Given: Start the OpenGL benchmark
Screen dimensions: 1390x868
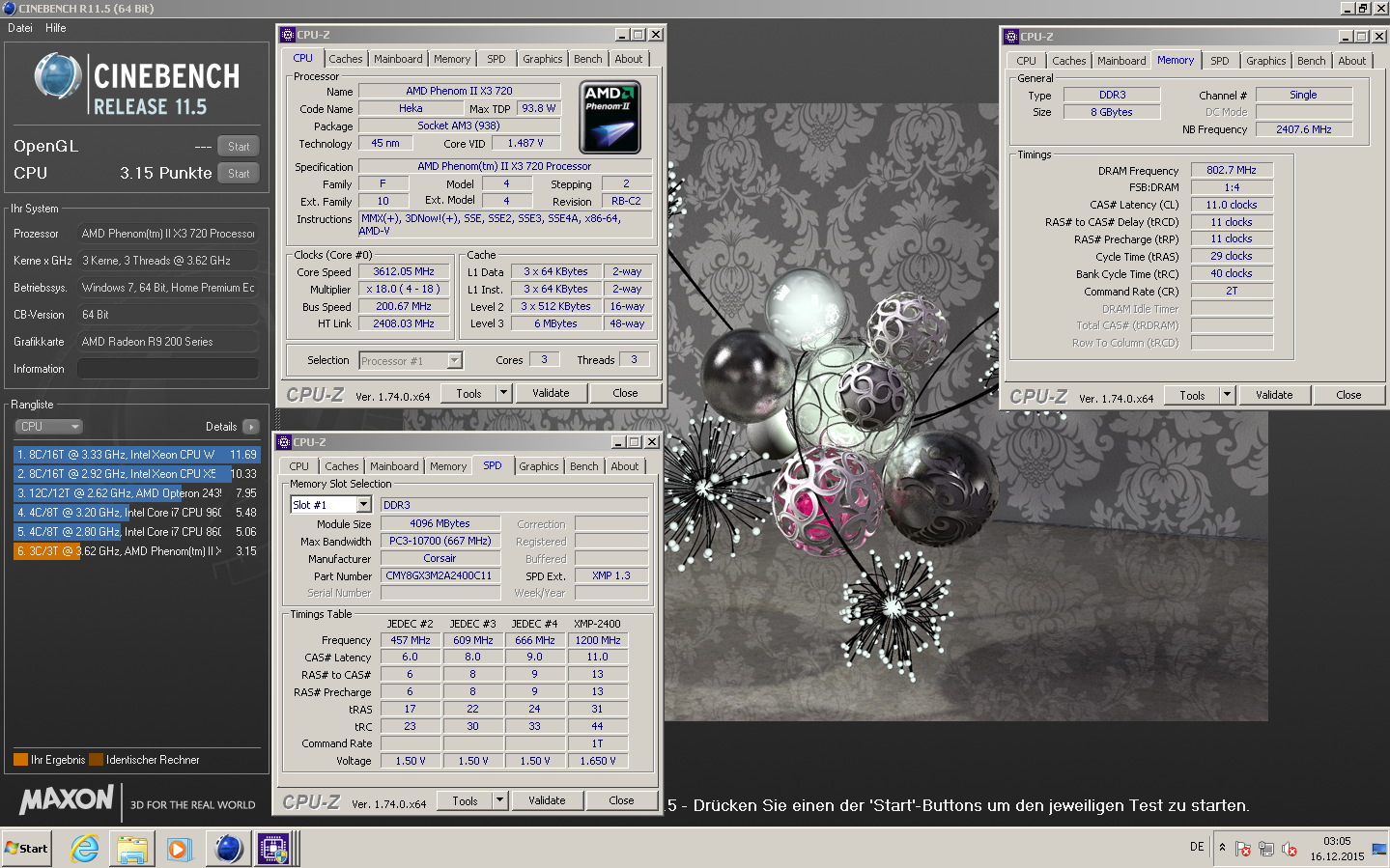Looking at the screenshot, I should click(x=239, y=147).
